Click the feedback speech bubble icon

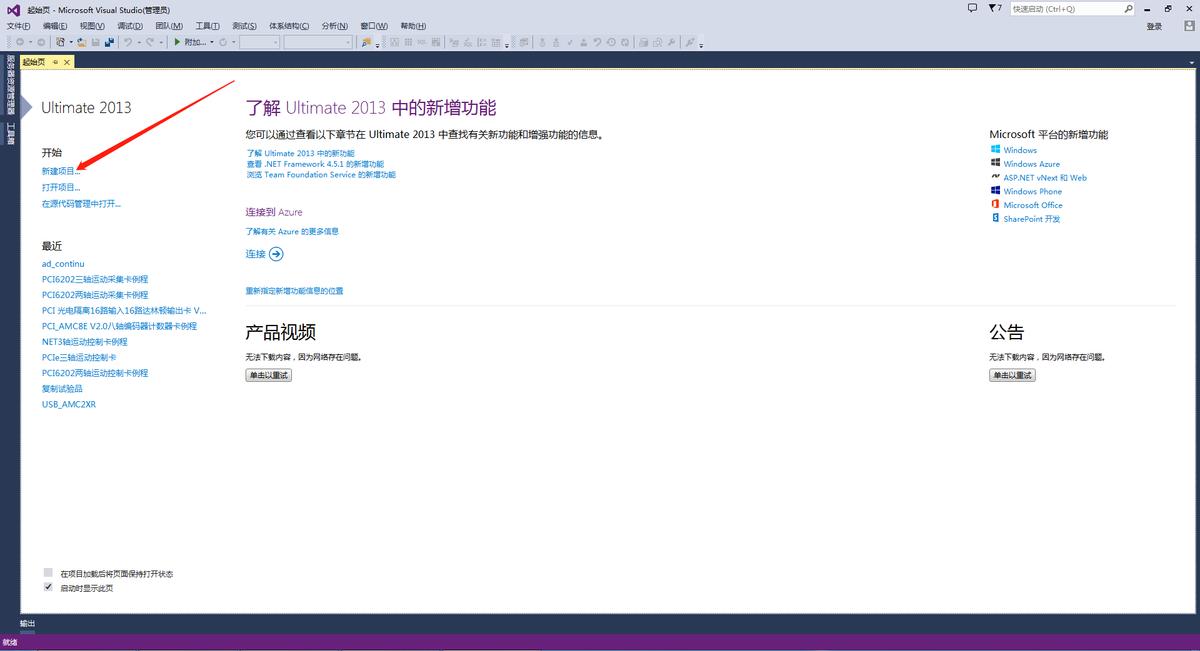point(973,8)
